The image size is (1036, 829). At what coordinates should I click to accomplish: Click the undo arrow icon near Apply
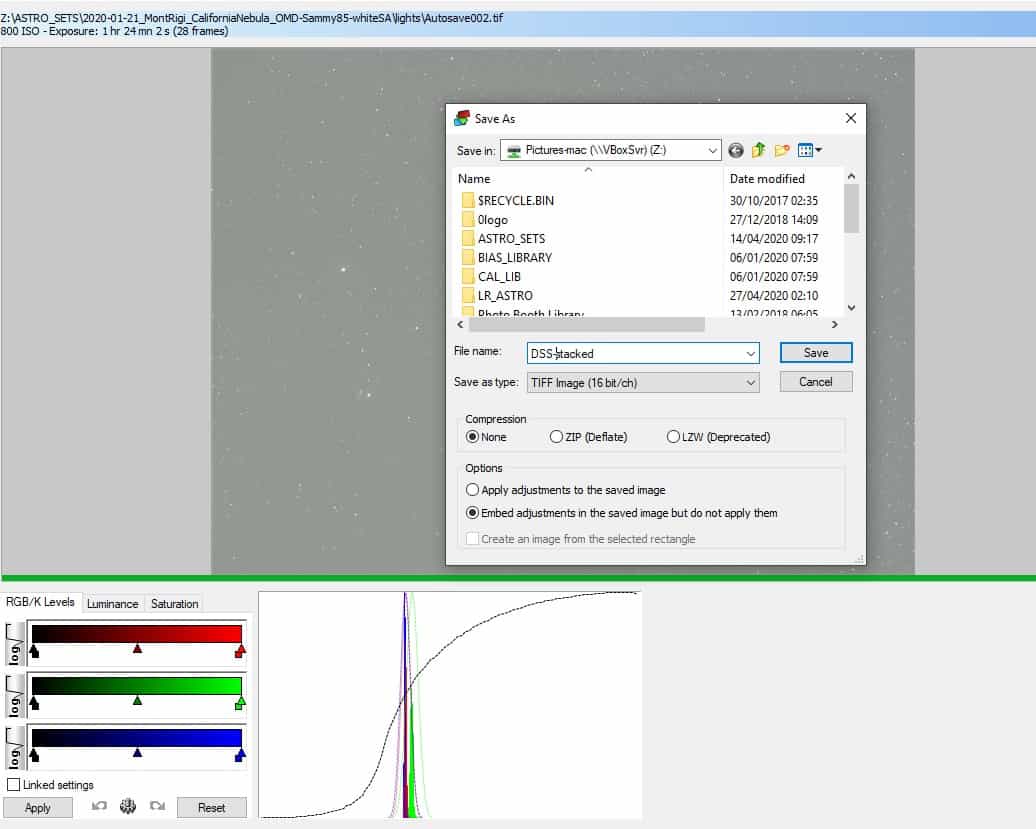tap(99, 806)
